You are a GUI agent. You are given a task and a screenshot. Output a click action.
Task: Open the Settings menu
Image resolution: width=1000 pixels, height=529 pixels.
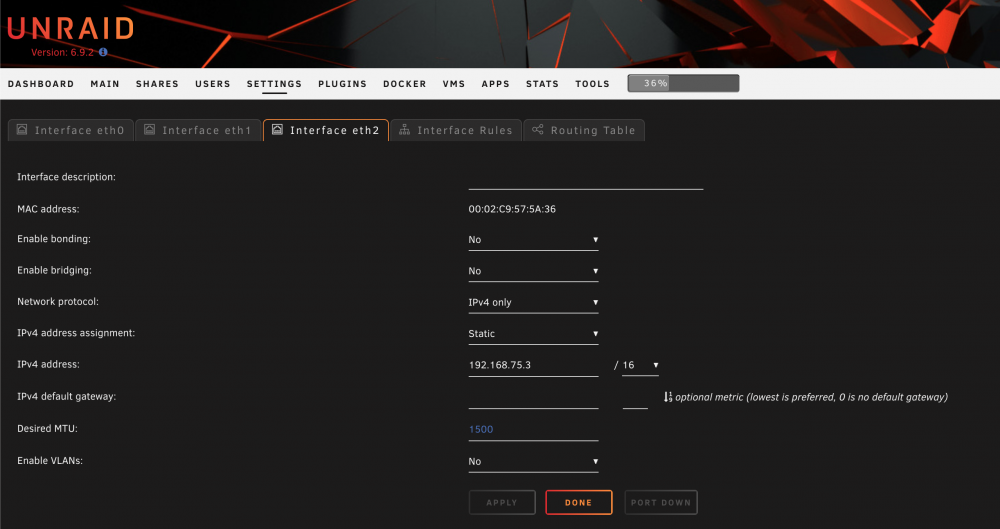(274, 84)
